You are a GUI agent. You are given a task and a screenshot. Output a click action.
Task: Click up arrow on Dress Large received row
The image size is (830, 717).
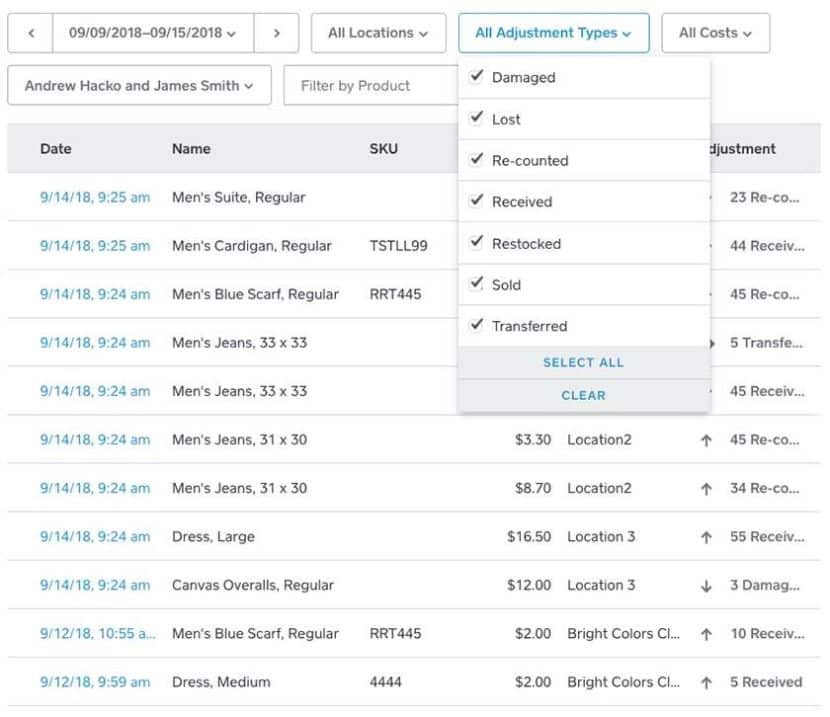coord(708,537)
